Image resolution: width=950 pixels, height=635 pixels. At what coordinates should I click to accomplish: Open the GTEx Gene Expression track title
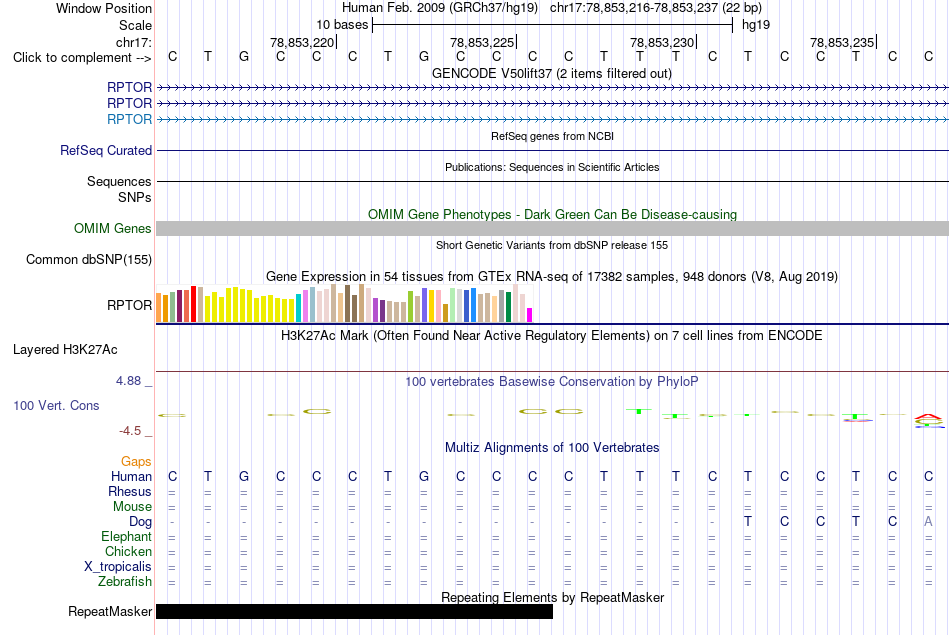[552, 276]
